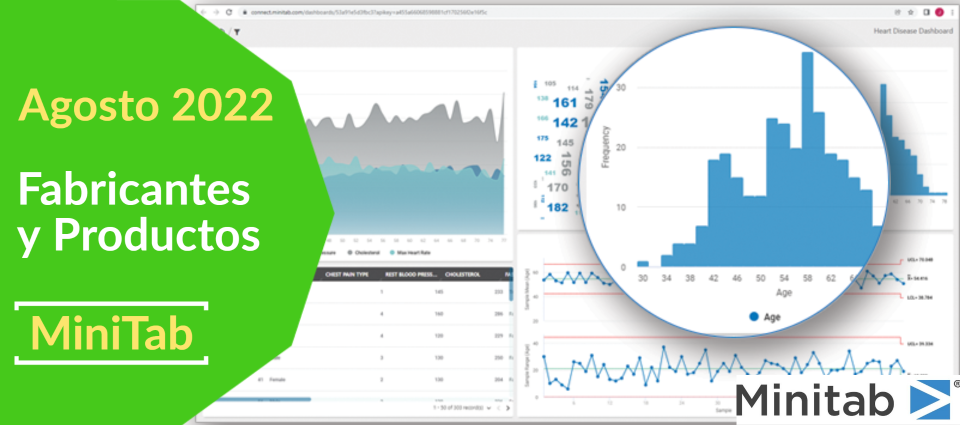
Task: Click the number 182 in the word cloud
Action: 557,207
